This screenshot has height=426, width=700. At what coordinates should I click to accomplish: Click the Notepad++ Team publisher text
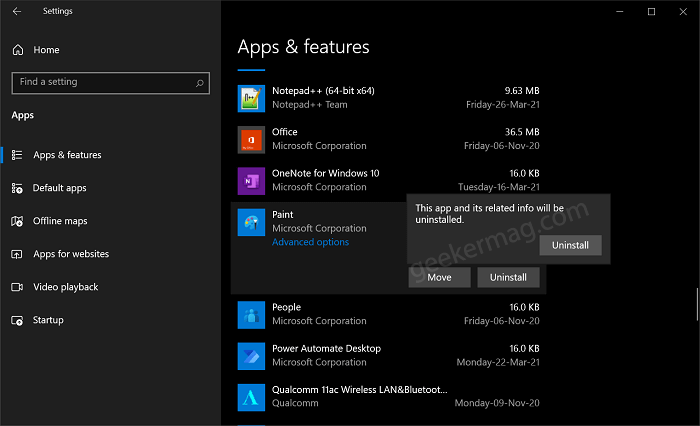(x=310, y=104)
